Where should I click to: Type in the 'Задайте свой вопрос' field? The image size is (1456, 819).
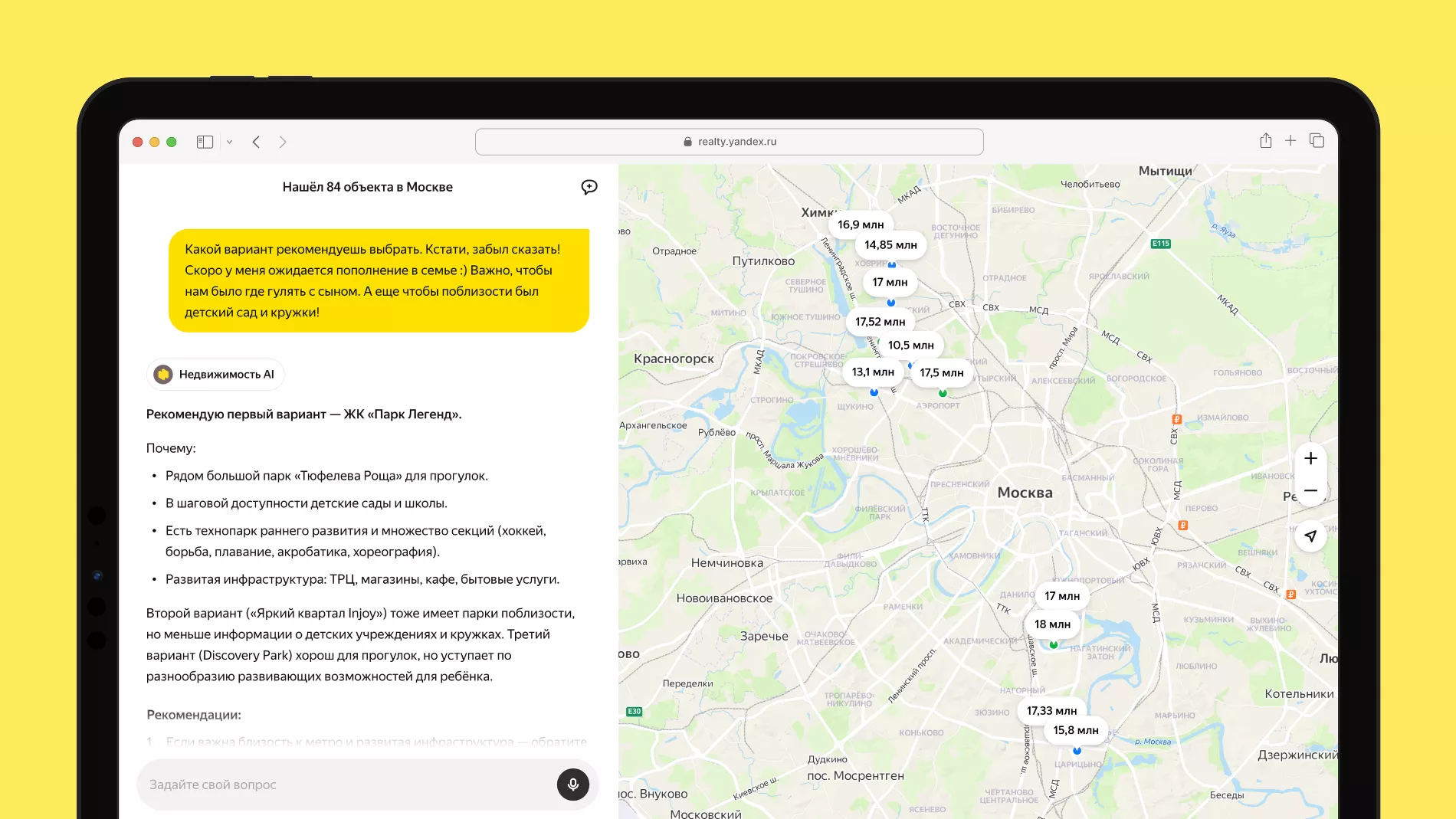345,785
